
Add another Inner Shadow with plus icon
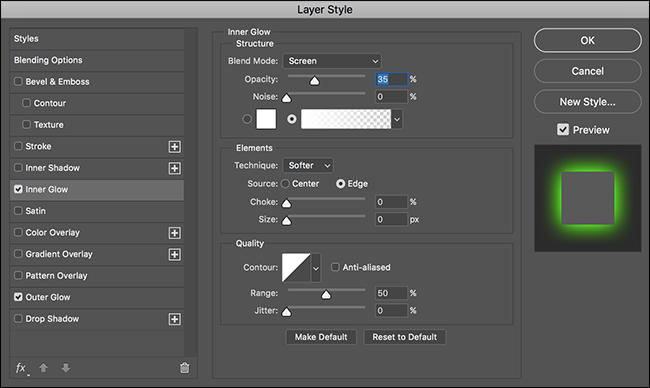tap(175, 168)
